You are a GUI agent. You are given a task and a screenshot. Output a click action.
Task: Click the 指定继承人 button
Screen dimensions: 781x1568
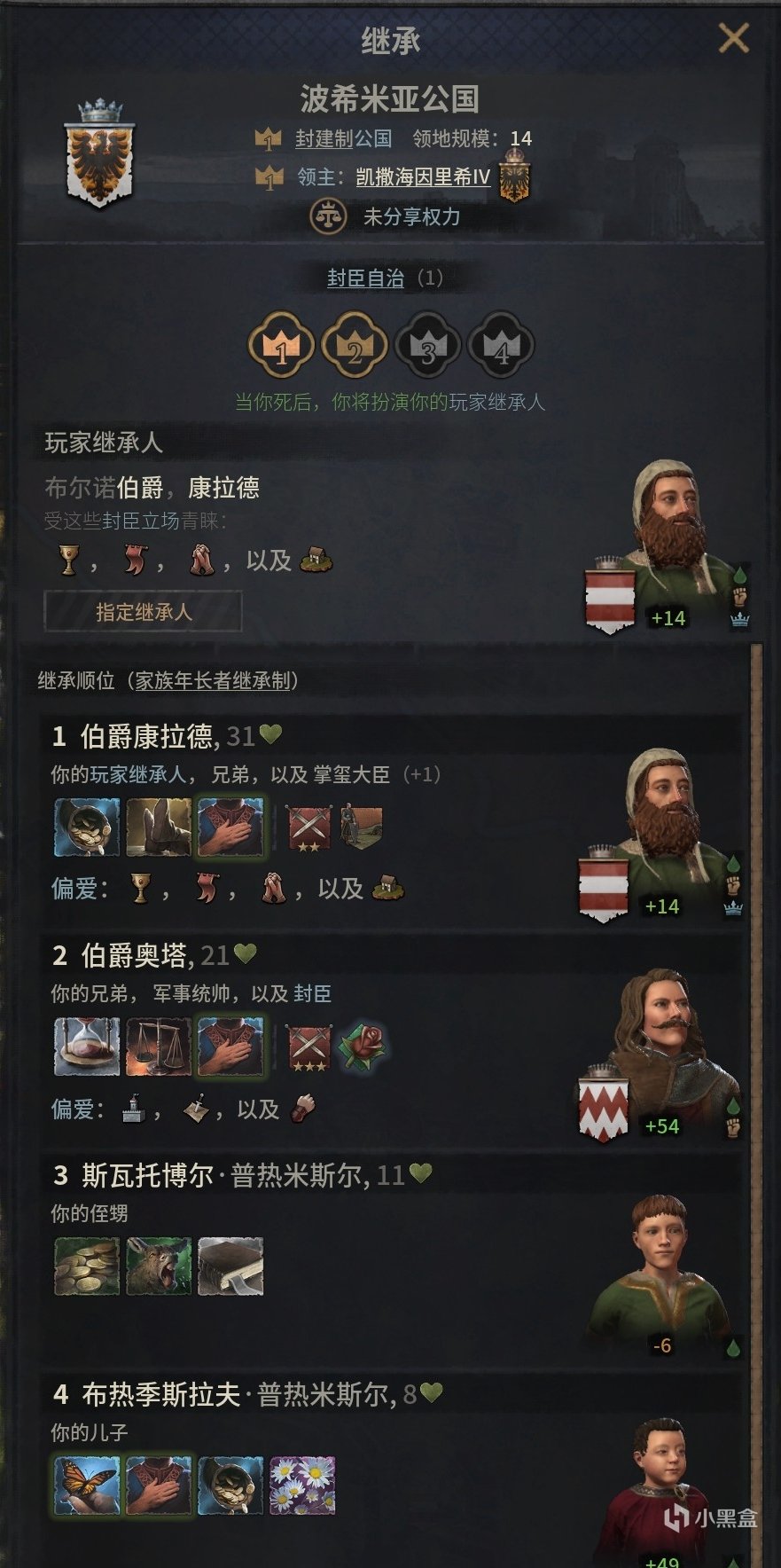pyautogui.click(x=143, y=612)
